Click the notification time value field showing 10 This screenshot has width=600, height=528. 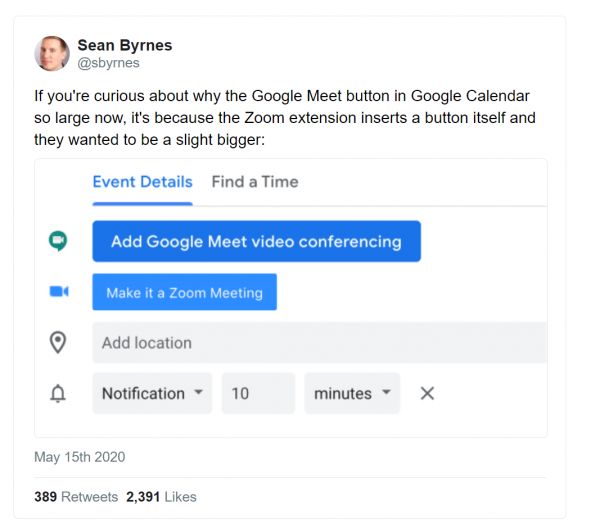pos(258,394)
